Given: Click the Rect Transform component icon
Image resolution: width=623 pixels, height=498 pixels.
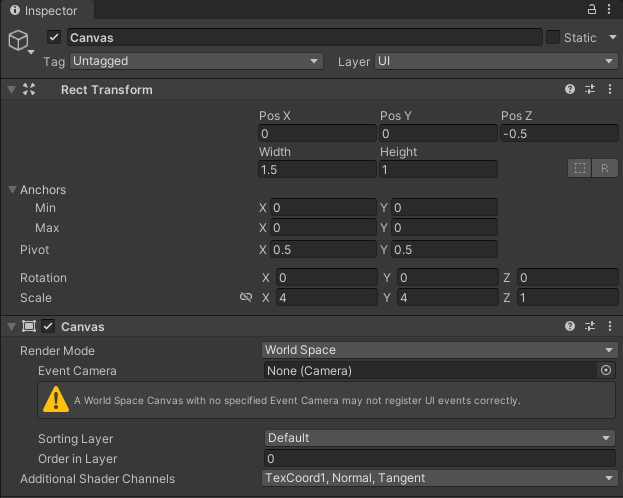Looking at the screenshot, I should click(29, 89).
